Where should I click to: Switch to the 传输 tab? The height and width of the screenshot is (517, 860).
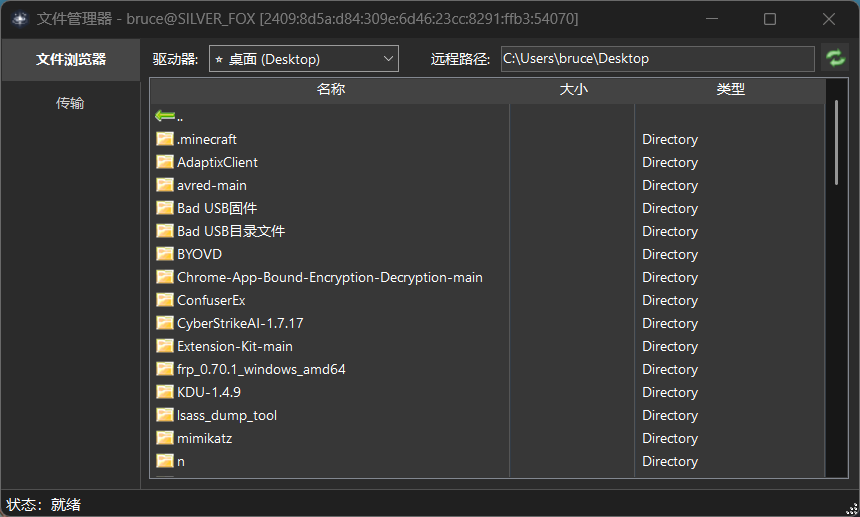pyautogui.click(x=70, y=103)
